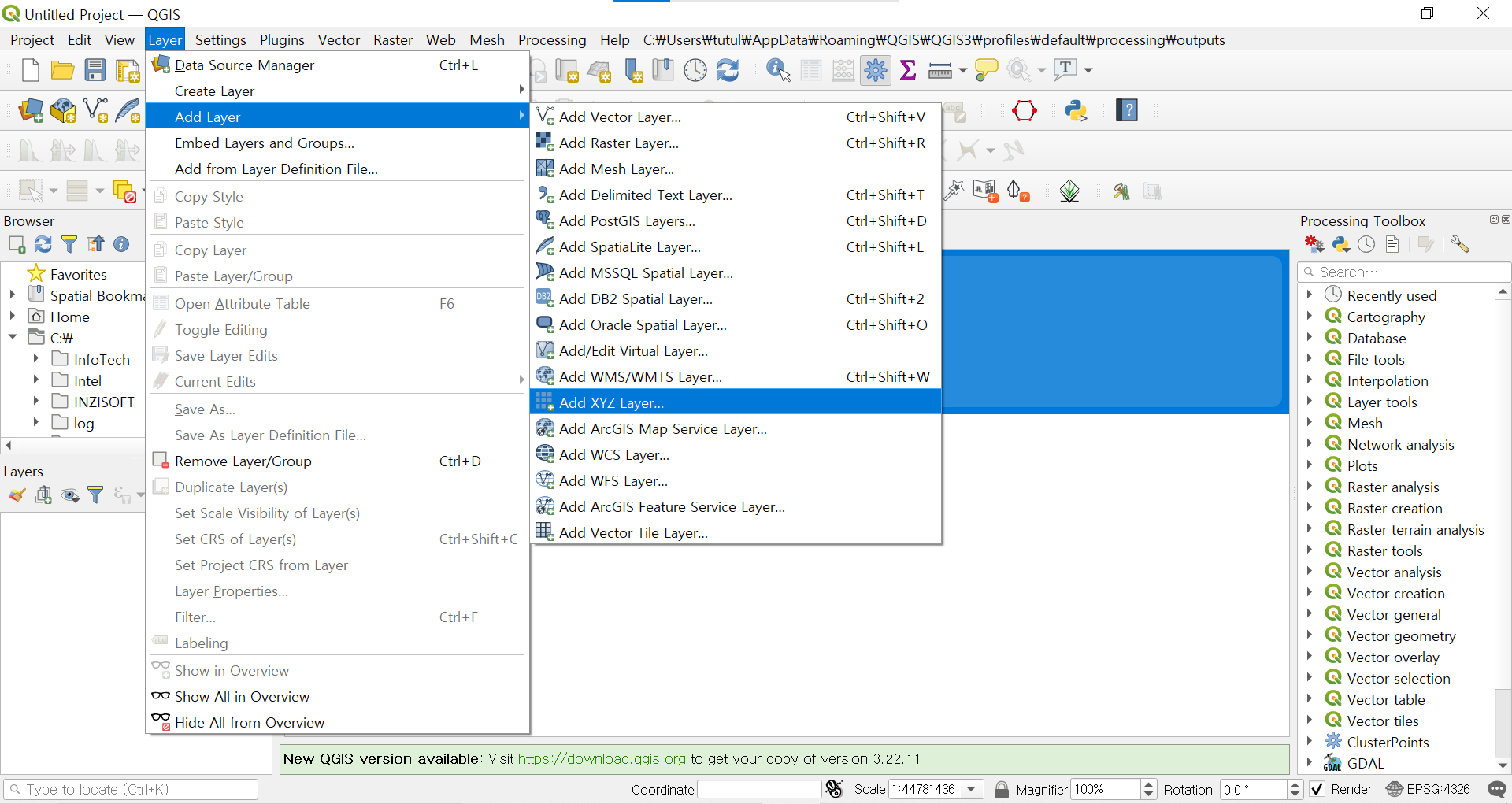The width and height of the screenshot is (1512, 804).
Task: Open the Settings menu
Action: pos(220,40)
